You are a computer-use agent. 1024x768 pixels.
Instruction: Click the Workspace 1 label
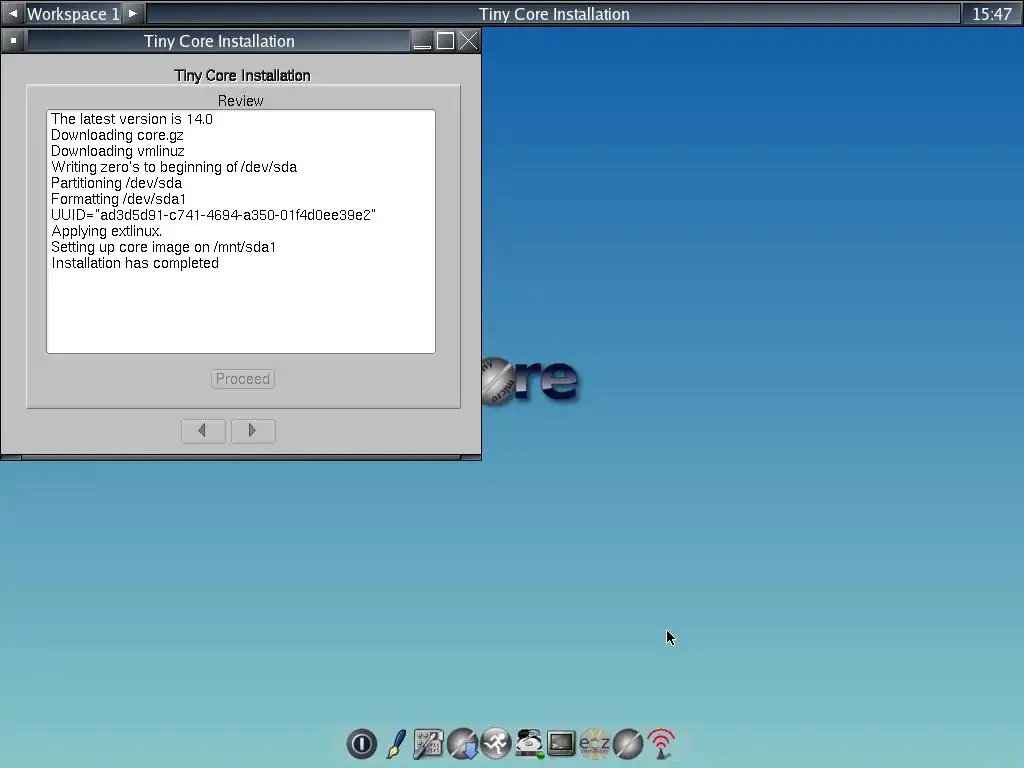(x=73, y=14)
